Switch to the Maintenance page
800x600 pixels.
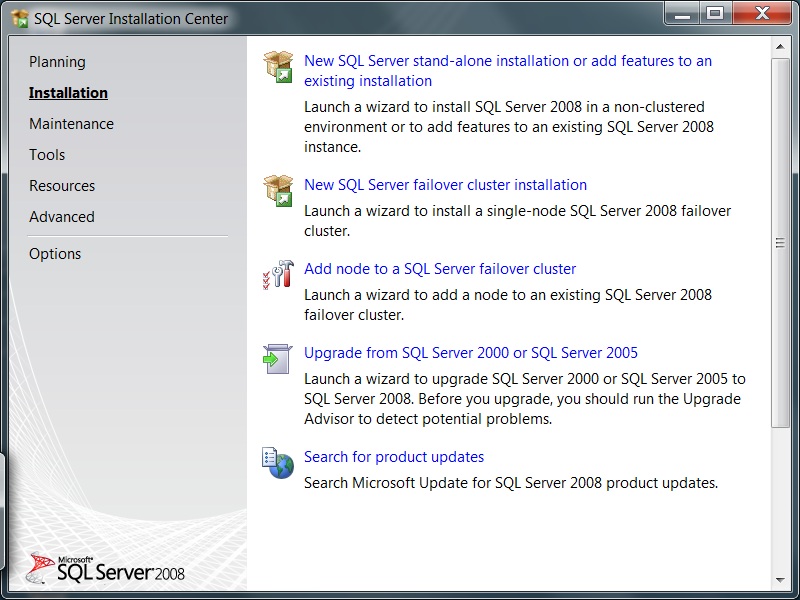pos(71,124)
